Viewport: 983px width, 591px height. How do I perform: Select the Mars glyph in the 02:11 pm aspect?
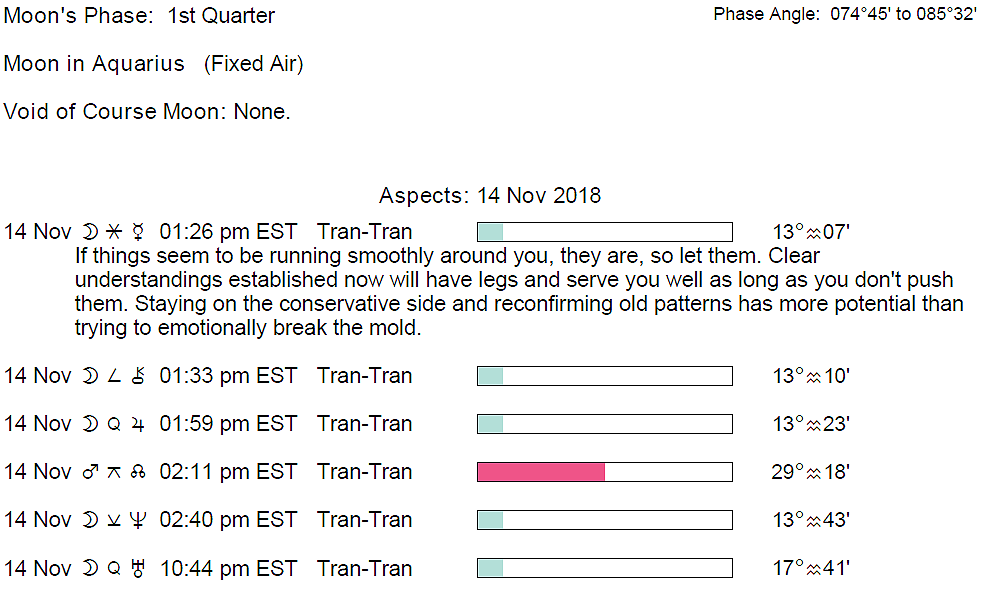click(90, 472)
